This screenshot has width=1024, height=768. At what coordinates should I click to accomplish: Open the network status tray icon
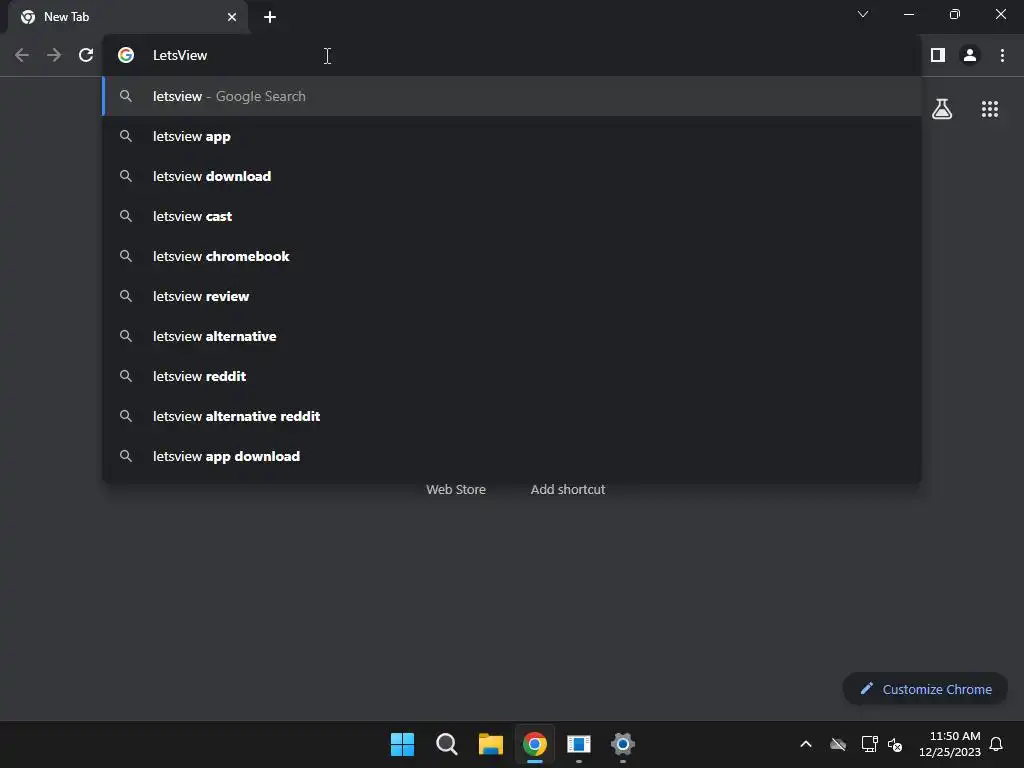[x=869, y=744]
